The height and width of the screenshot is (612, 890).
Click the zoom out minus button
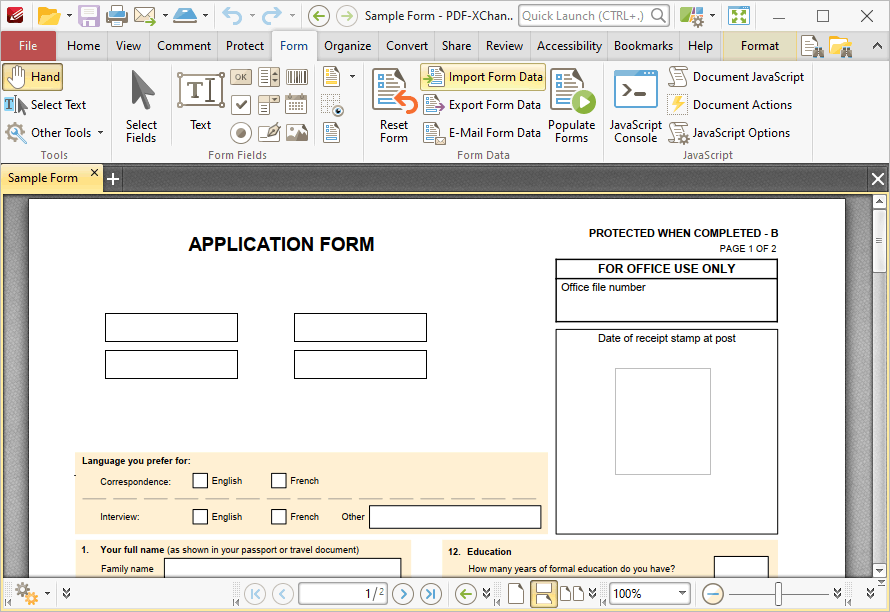point(713,594)
